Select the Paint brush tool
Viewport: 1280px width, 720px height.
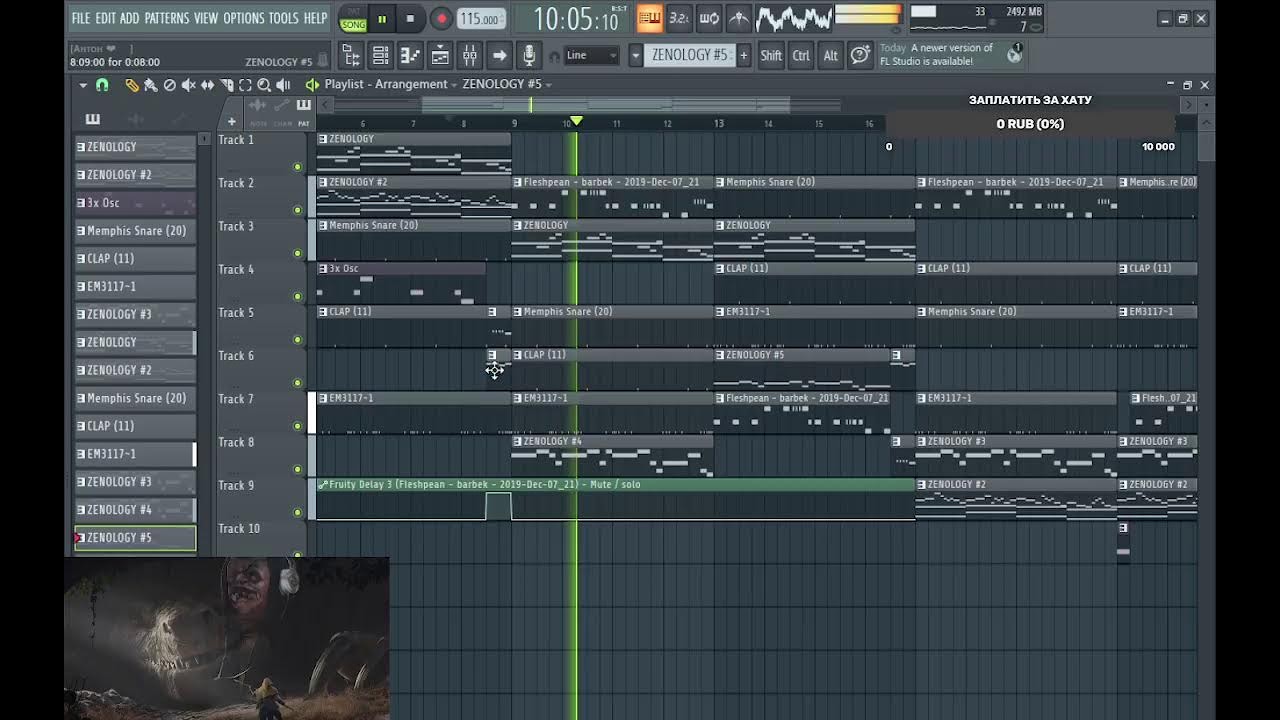150,85
